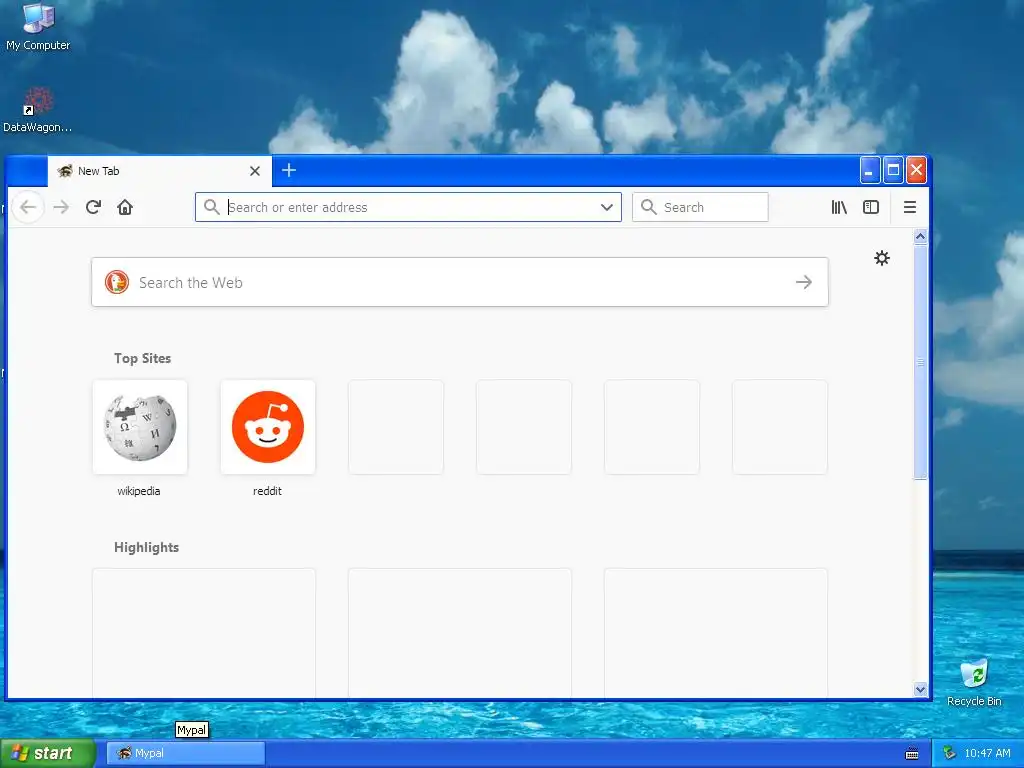Maximize the Mypal browser window
Screen dimensions: 1024x768
(893, 170)
